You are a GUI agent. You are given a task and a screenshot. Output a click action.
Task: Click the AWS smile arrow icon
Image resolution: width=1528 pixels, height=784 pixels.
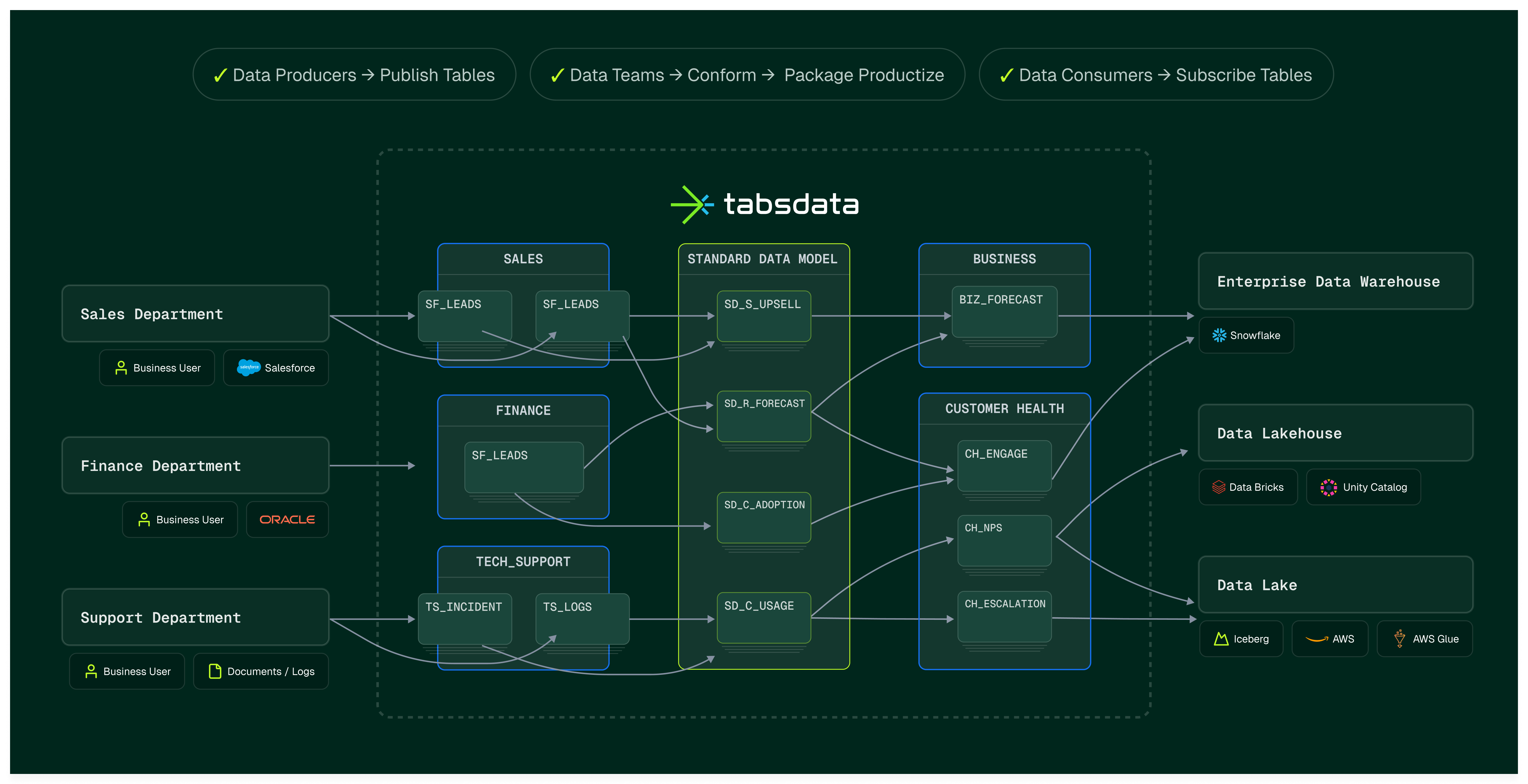tap(1317, 639)
